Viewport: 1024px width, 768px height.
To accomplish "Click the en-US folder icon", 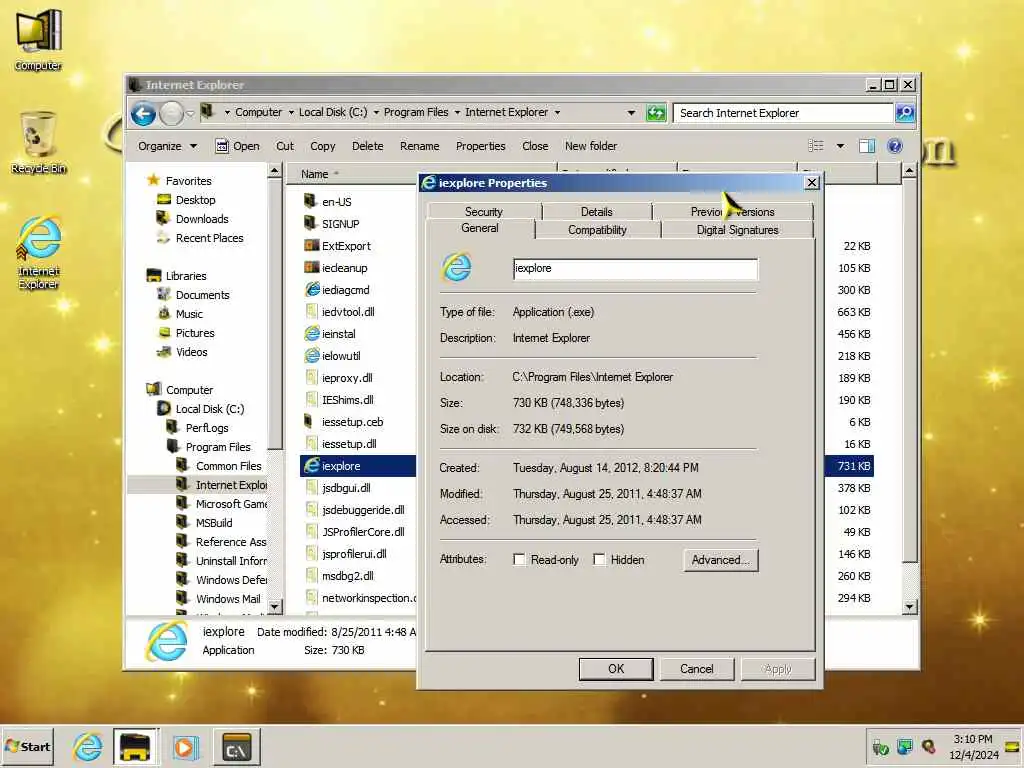I will (x=311, y=201).
